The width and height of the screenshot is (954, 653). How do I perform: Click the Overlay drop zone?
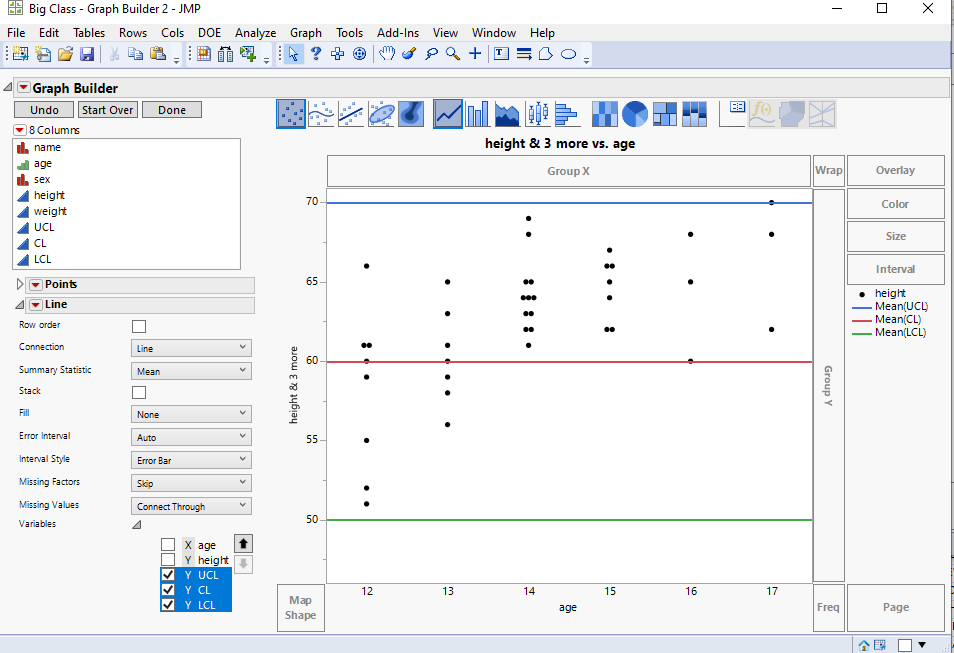895,170
